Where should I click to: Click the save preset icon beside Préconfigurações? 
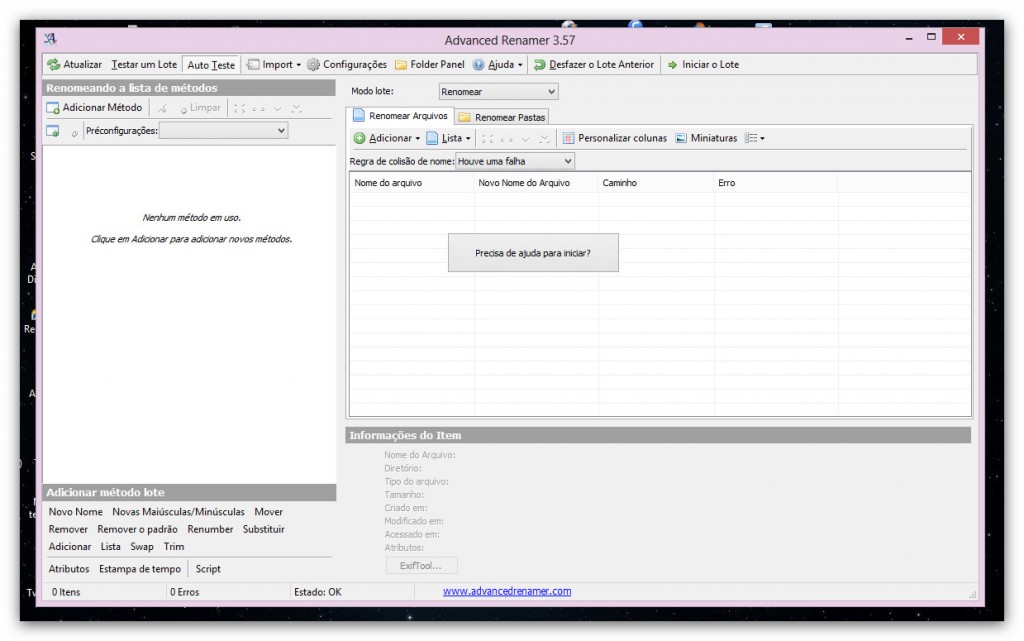coord(53,131)
